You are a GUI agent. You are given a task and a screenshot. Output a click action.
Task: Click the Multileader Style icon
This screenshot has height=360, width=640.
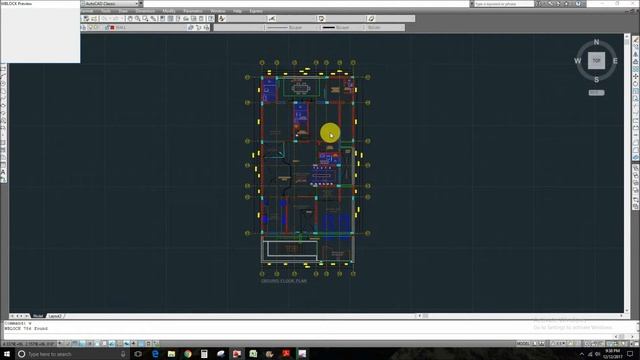(371, 19)
